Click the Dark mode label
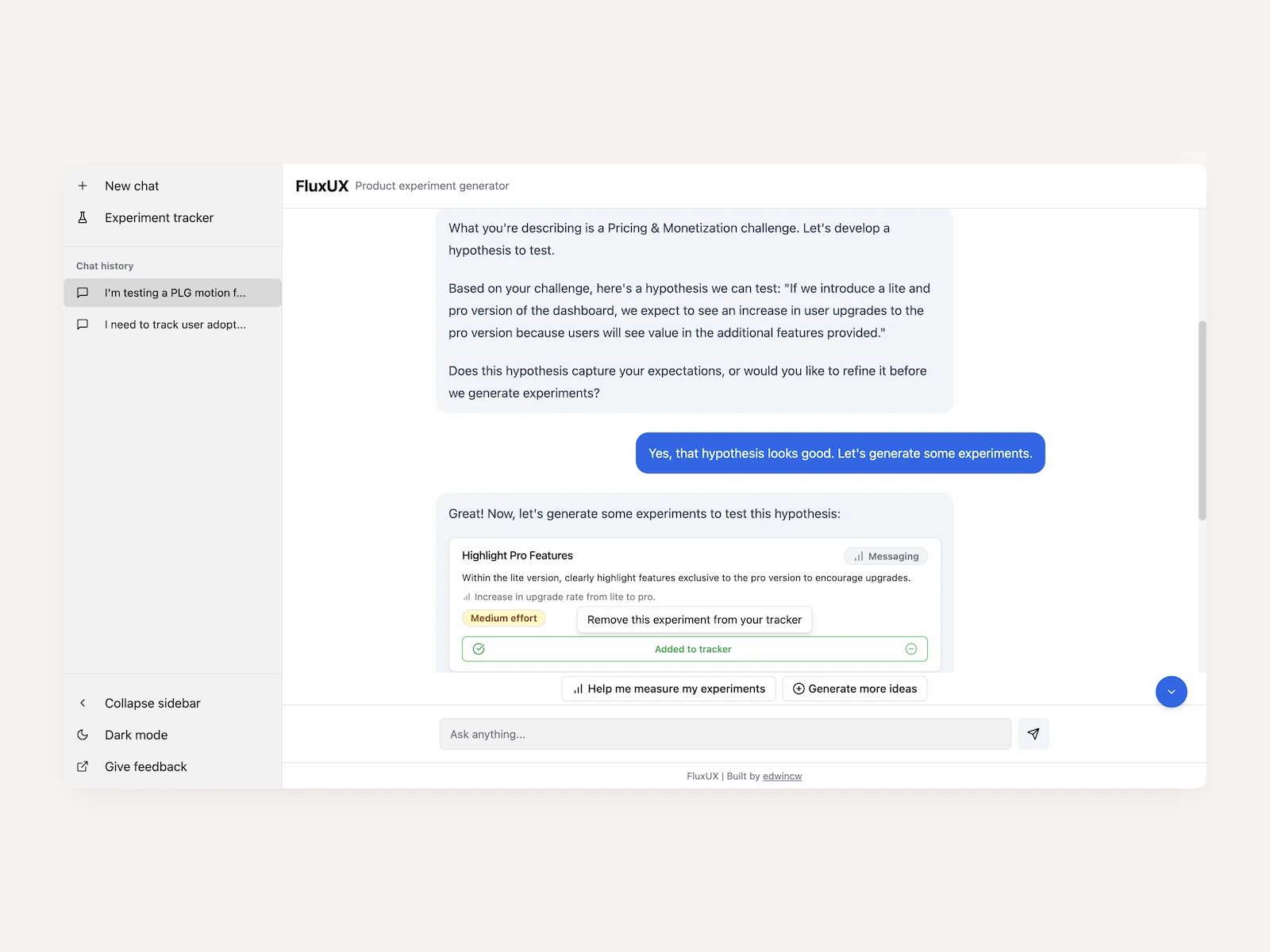The image size is (1270, 952). pyautogui.click(x=137, y=735)
